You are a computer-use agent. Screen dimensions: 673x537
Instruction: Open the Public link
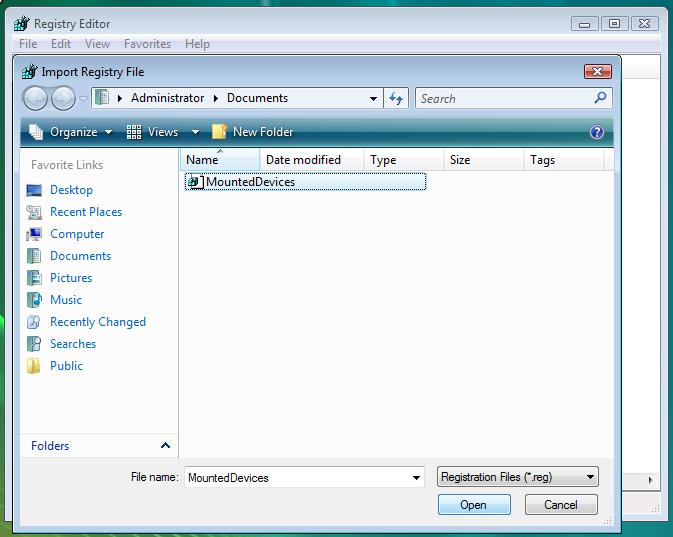[x=67, y=366]
